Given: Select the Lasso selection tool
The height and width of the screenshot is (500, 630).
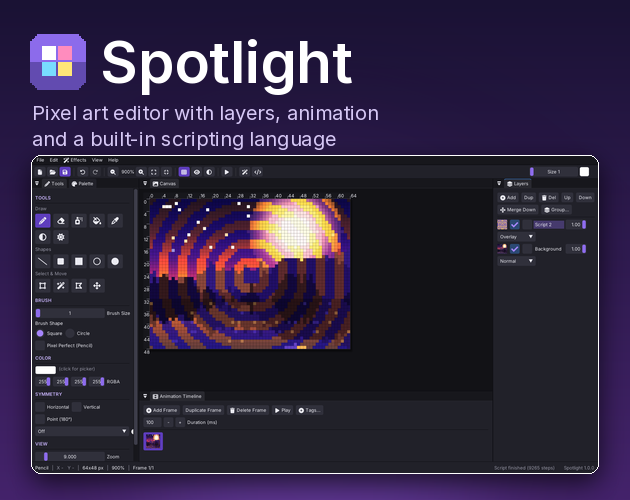Looking at the screenshot, I should click(79, 286).
